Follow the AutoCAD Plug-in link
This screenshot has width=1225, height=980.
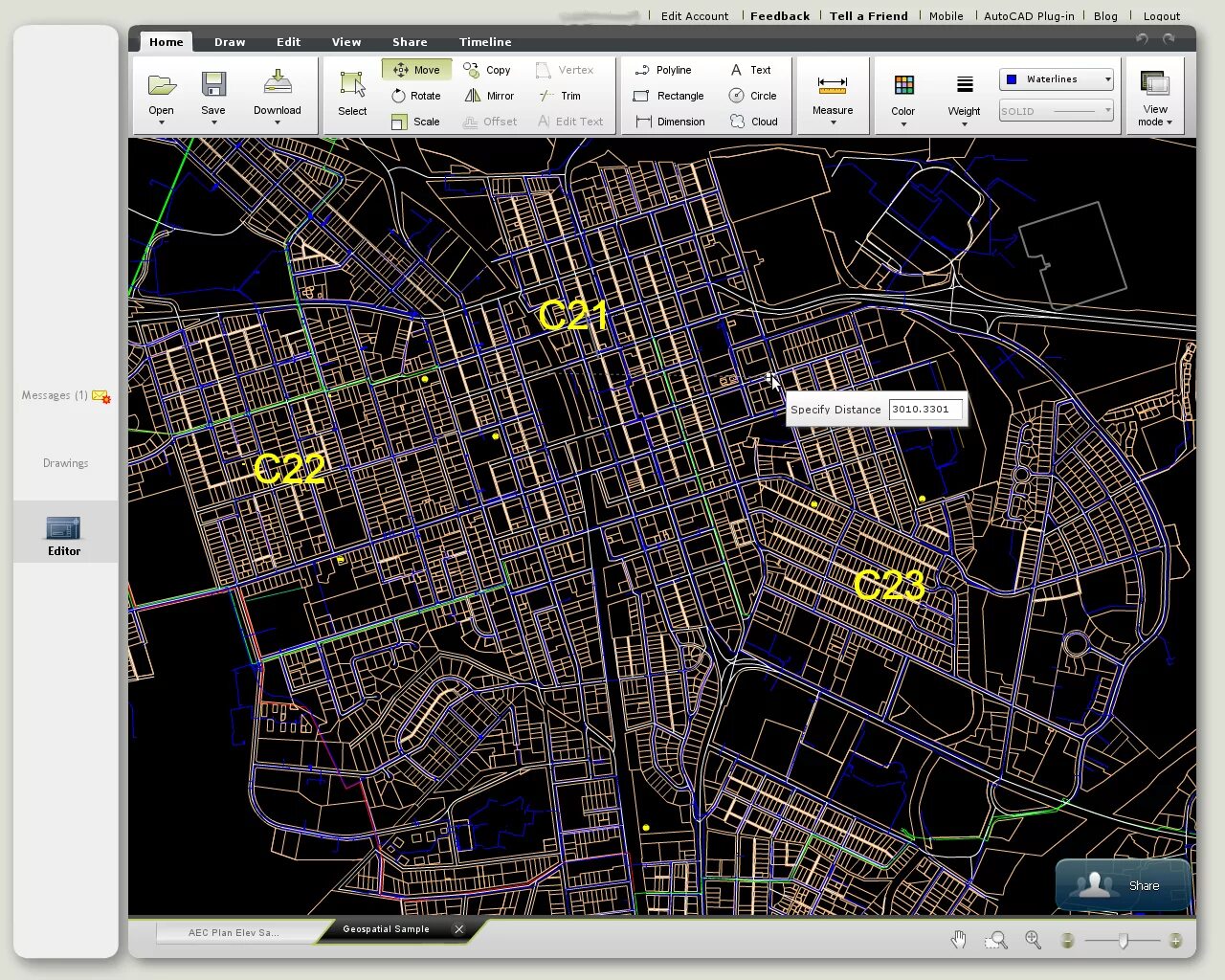[1029, 16]
